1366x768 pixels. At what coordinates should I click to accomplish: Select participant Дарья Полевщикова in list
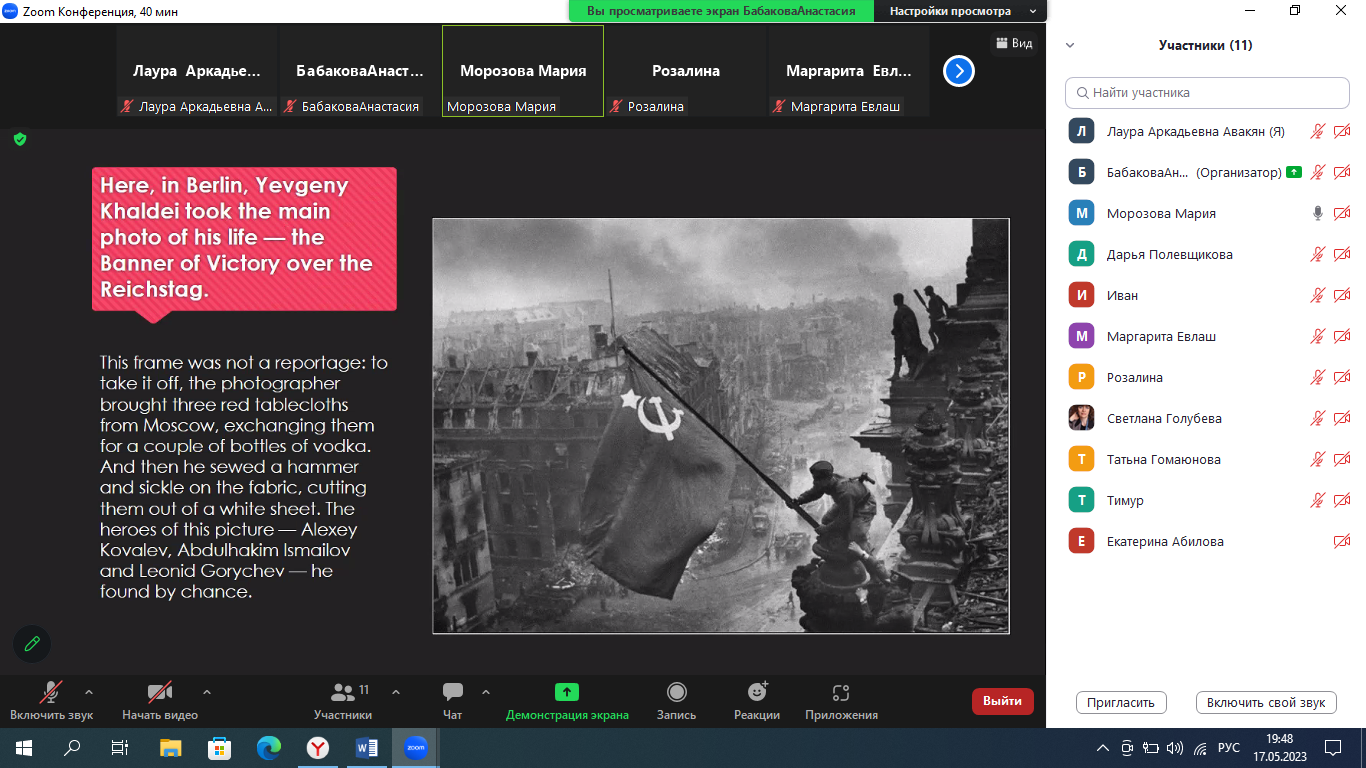(x=1207, y=254)
